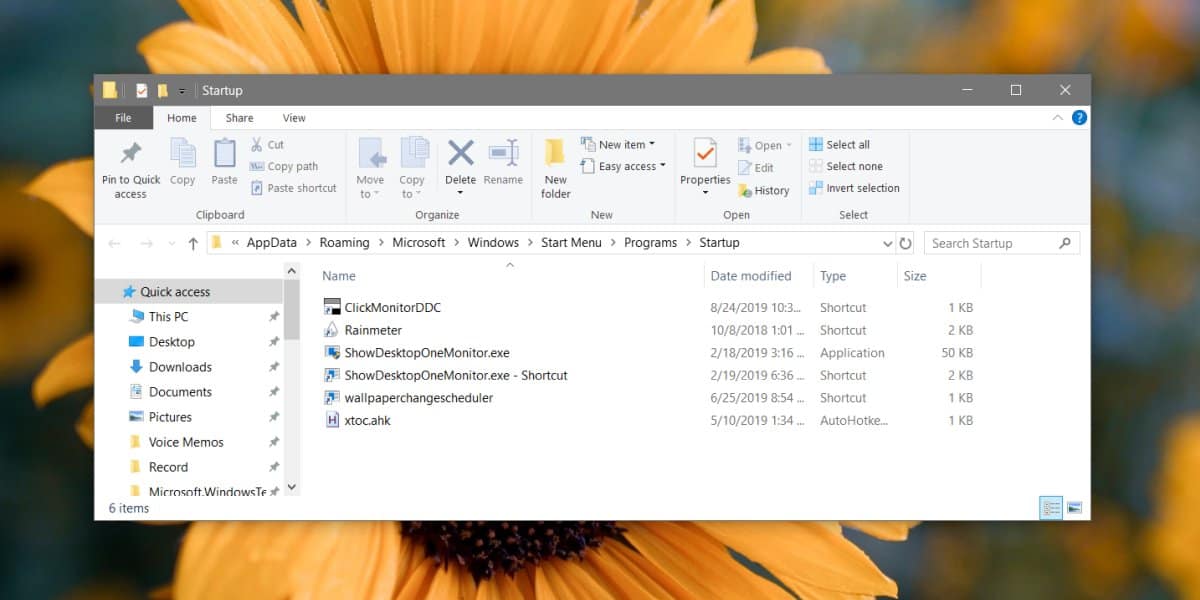Click Start Menu in address breadcrumb

(x=571, y=243)
